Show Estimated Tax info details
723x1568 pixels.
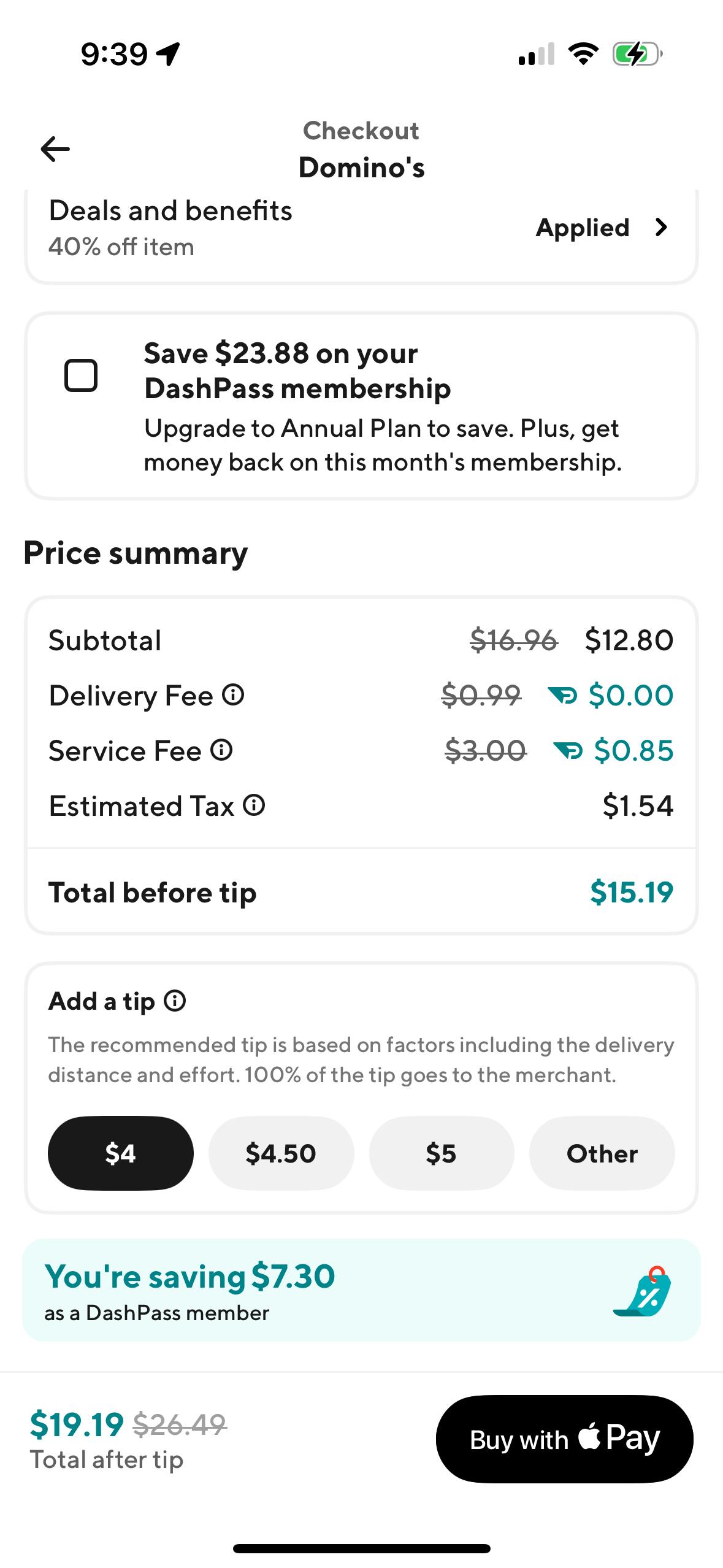coord(254,805)
